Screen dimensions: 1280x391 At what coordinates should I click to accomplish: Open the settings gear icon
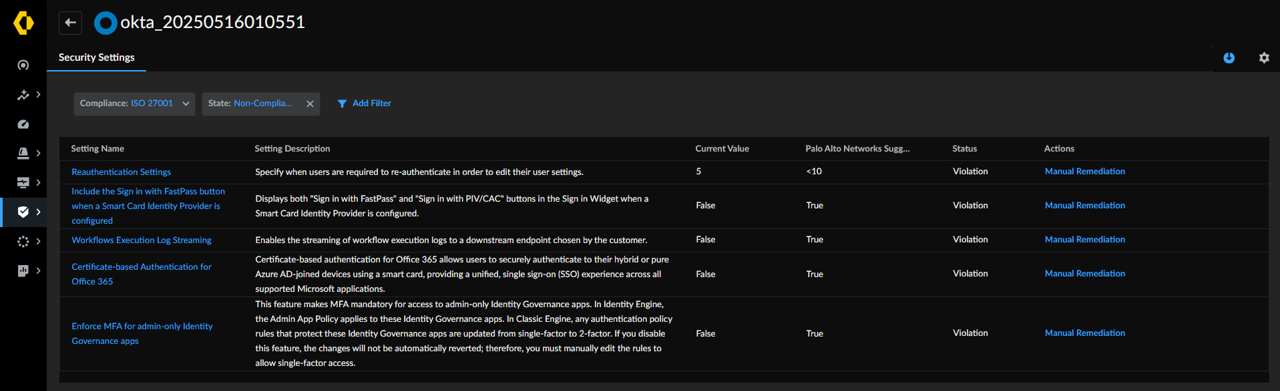[x=1264, y=58]
